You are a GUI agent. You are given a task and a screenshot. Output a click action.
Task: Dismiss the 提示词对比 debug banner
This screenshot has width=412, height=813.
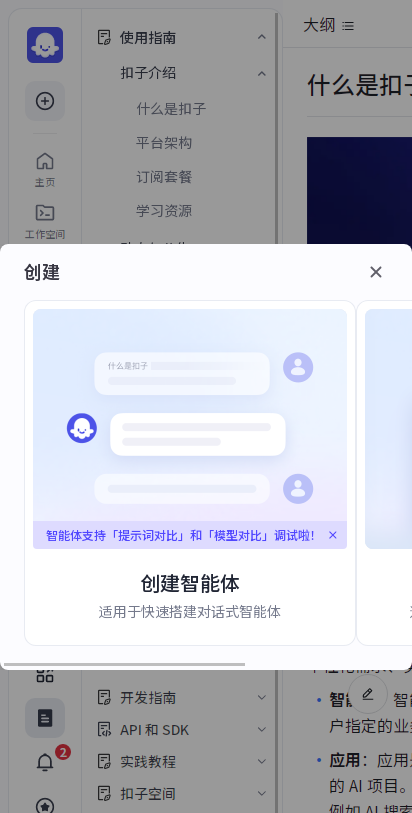[x=333, y=535]
